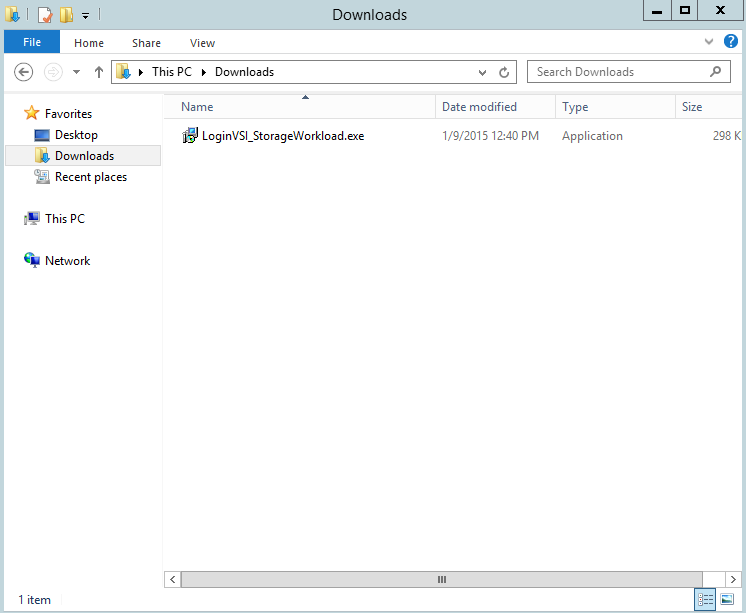746x613 pixels.
Task: Open the recent locations dropdown arrow
Action: [76, 72]
